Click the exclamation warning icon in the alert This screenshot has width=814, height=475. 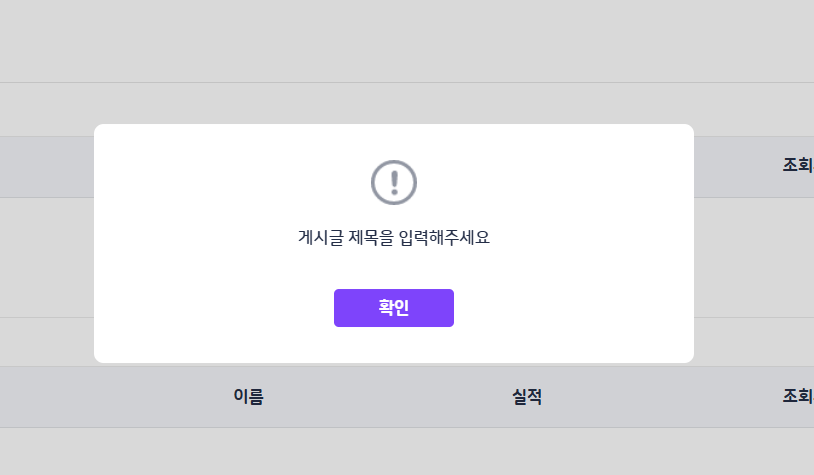393,182
